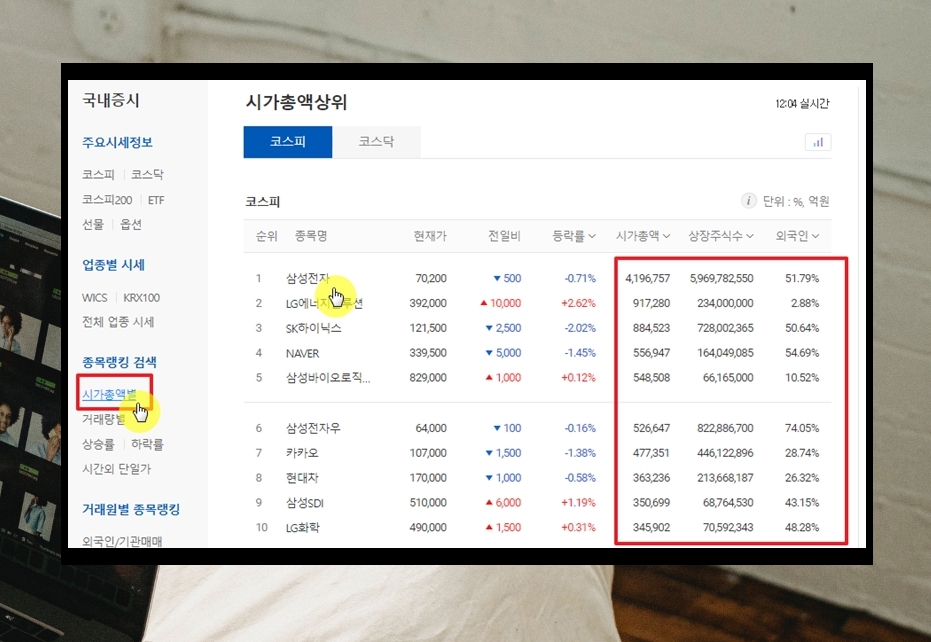Viewport: 931px width, 642px height.
Task: Open 코스피200 sidebar link
Action: [x=107, y=200]
